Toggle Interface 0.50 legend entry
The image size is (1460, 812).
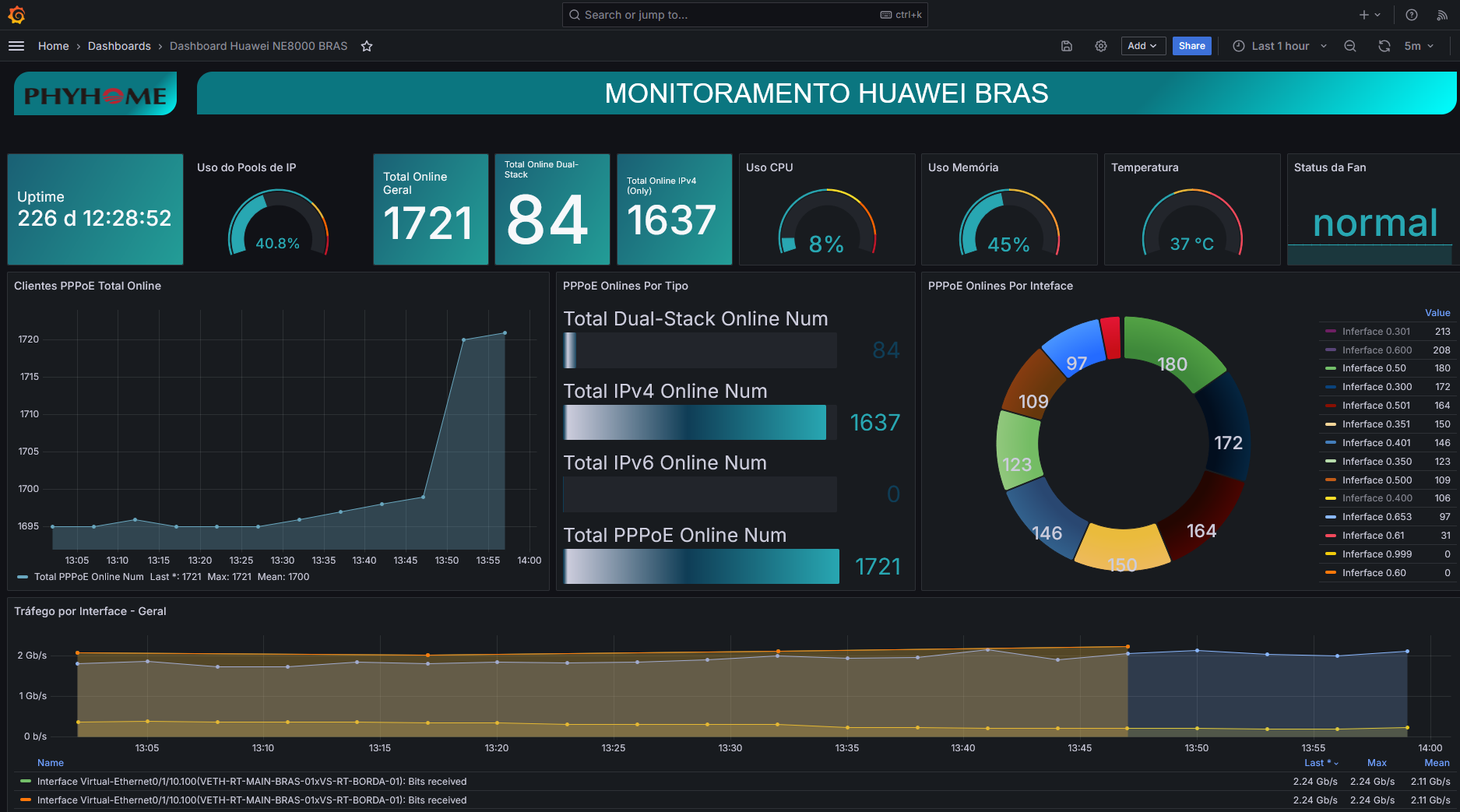(1374, 368)
